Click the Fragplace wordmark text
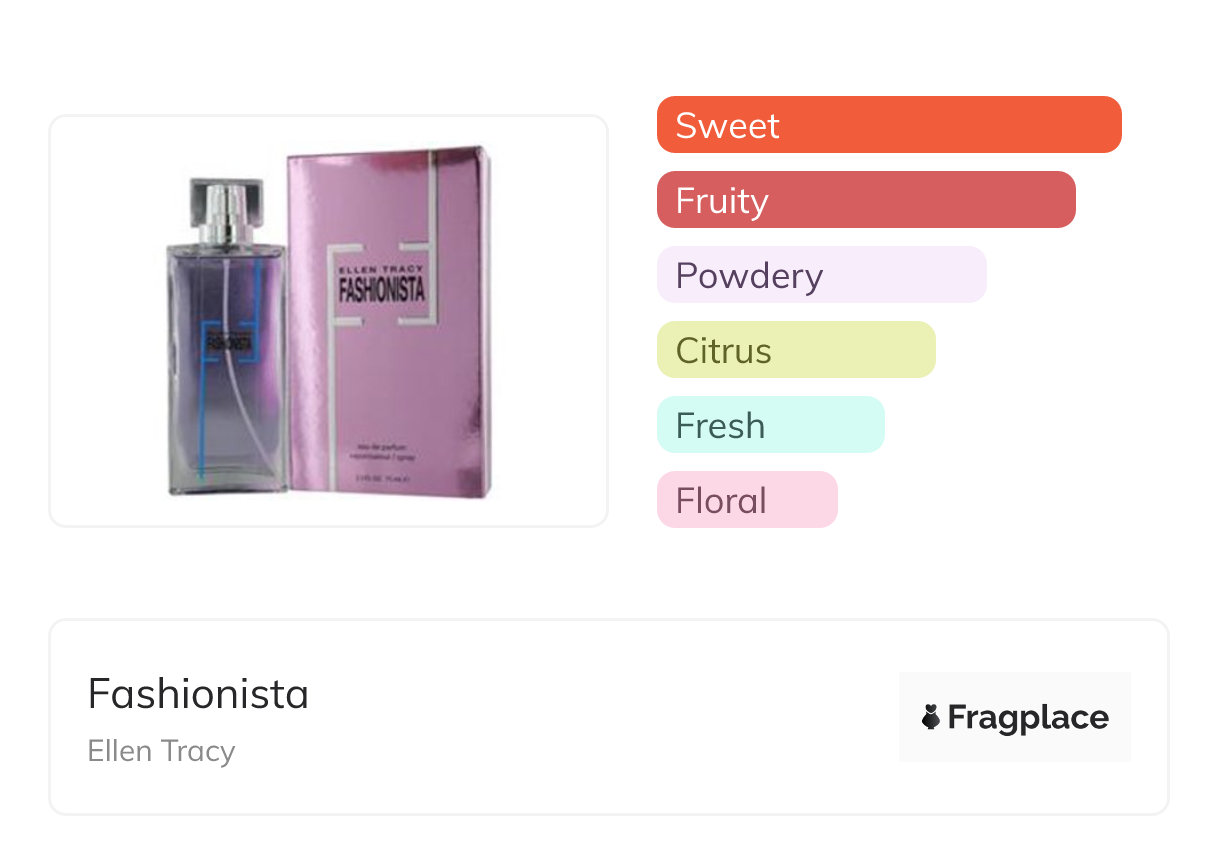Image resolution: width=1218 pixels, height=864 pixels. tap(1028, 717)
